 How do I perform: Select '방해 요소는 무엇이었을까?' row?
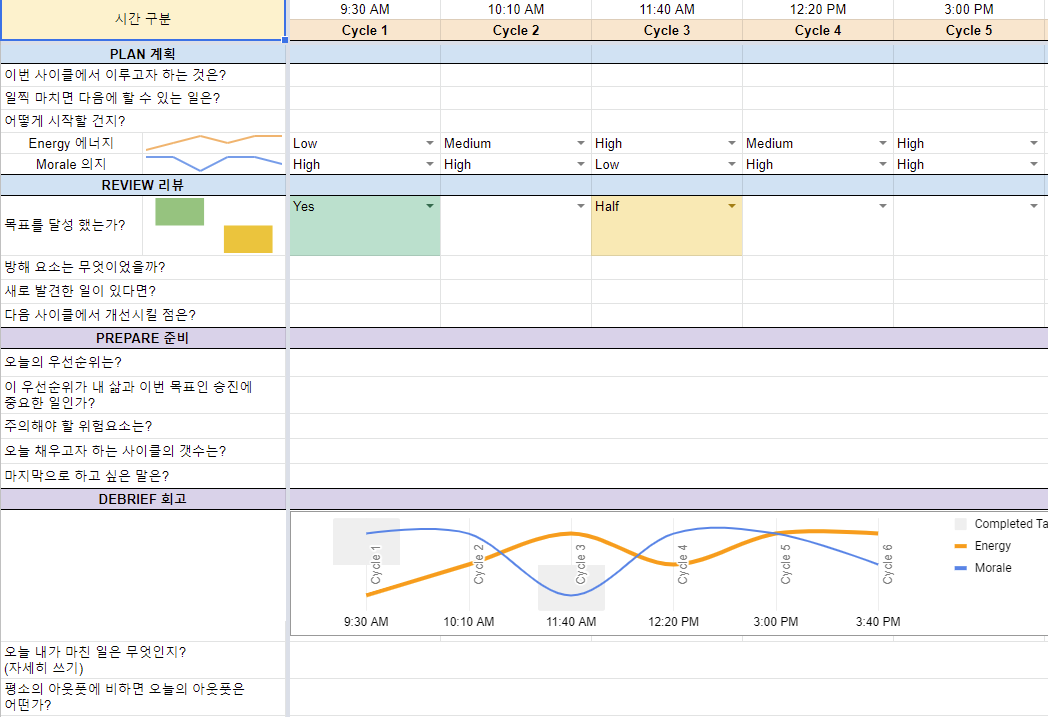pos(143,267)
